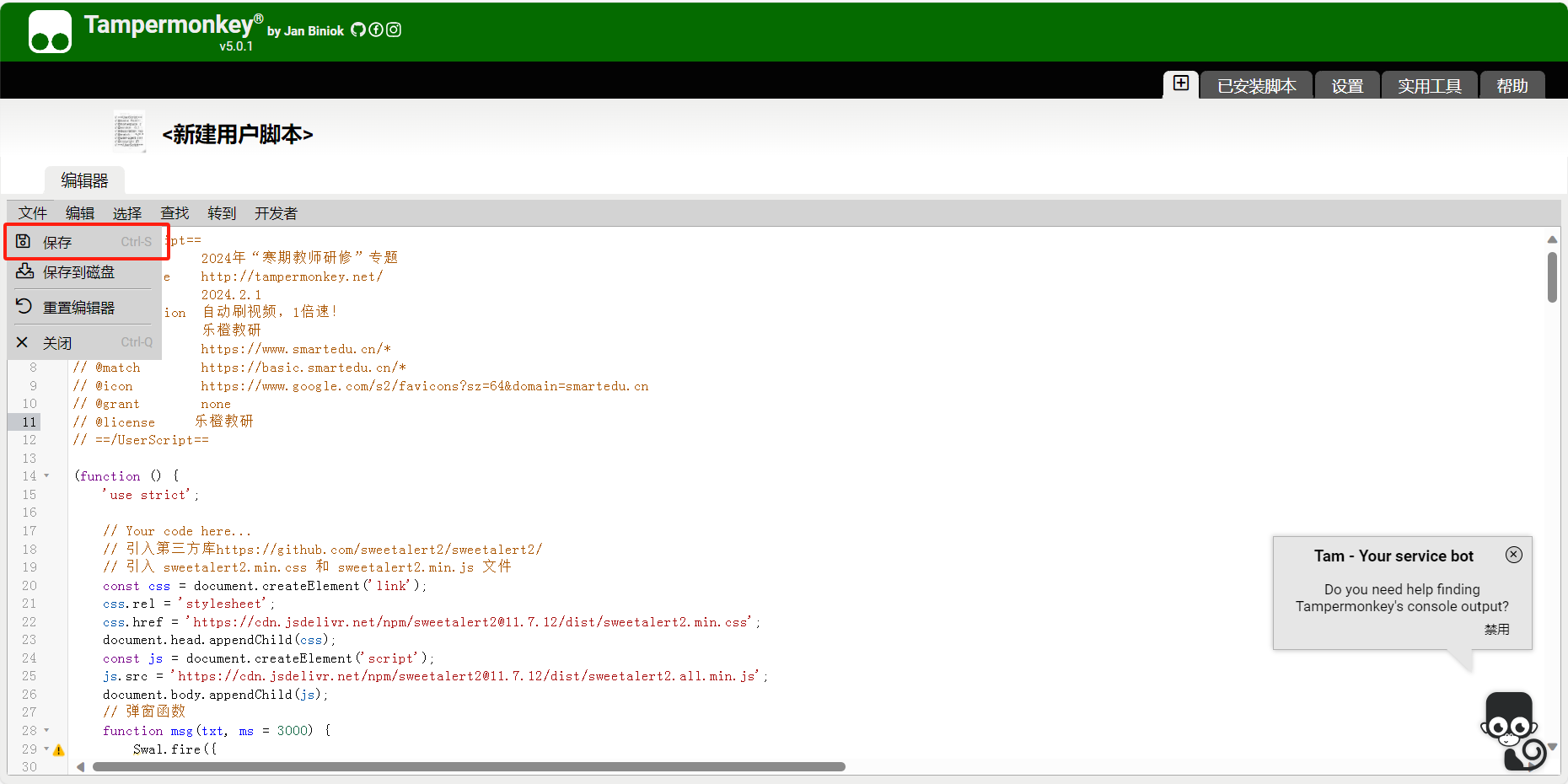1568x784 pixels.
Task: Open the Instagram icon link in header
Action: tap(394, 30)
